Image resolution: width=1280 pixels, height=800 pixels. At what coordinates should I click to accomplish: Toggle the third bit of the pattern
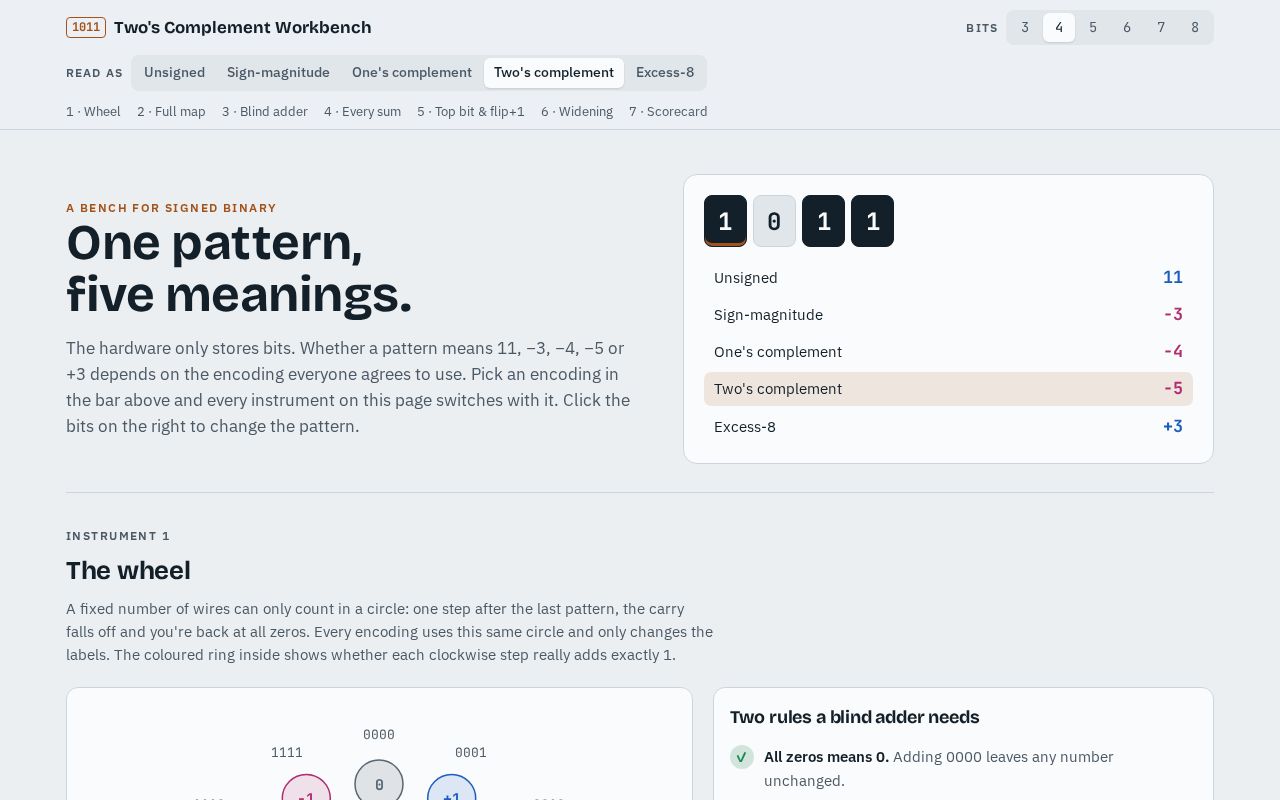point(823,221)
